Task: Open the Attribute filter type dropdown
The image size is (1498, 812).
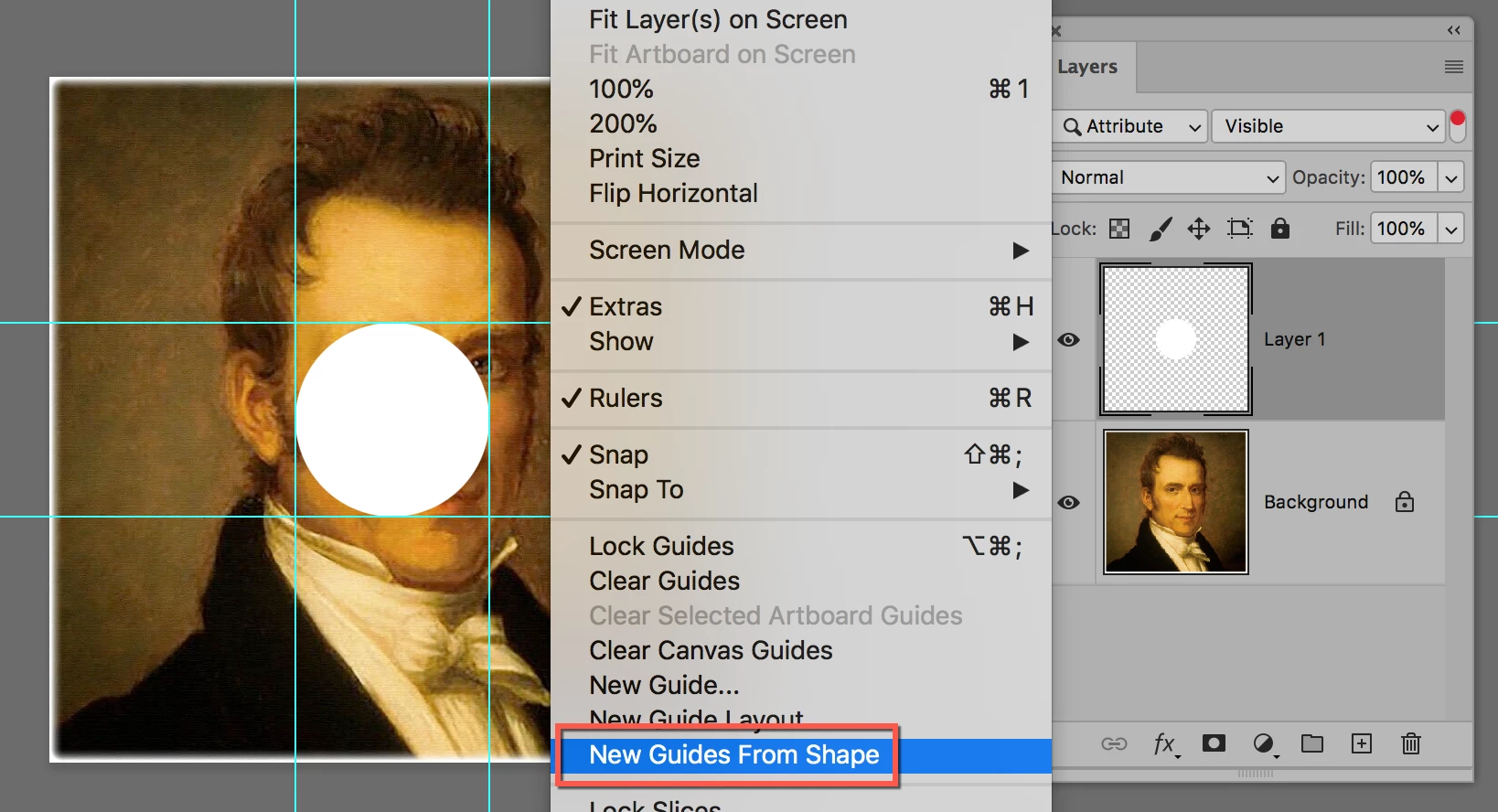Action: coord(1130,126)
